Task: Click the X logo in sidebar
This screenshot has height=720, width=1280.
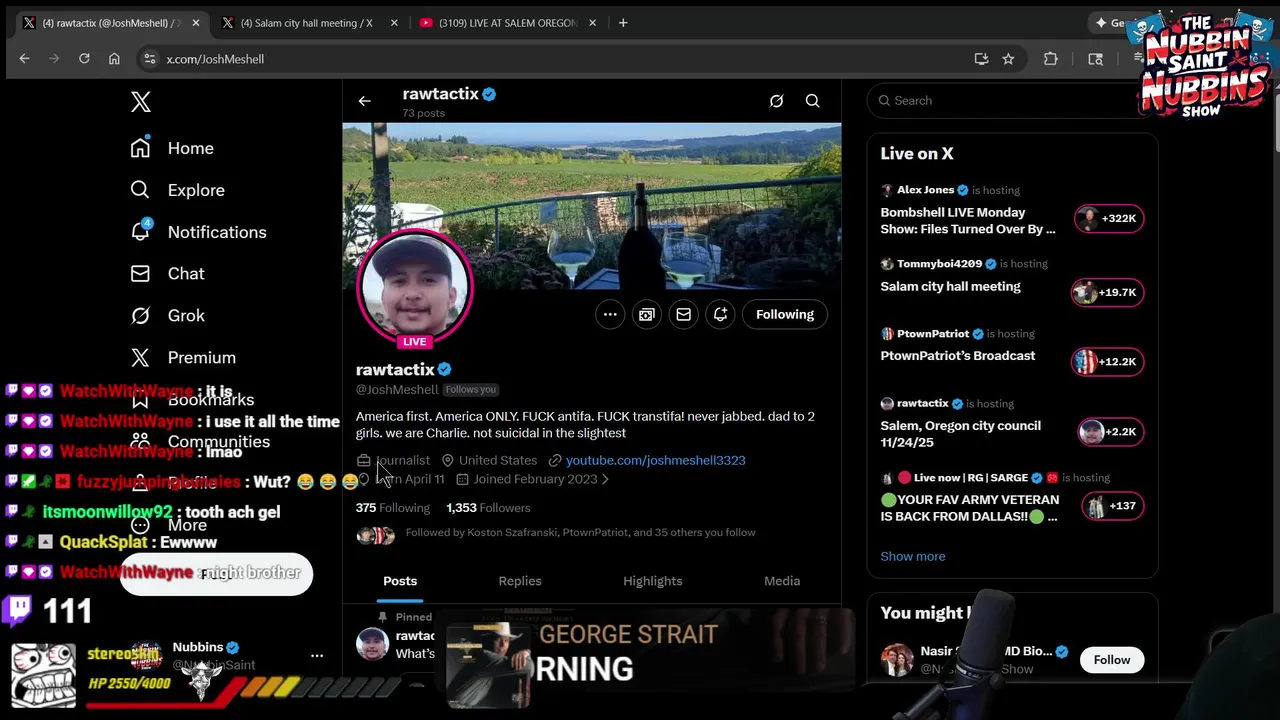Action: pos(141,102)
